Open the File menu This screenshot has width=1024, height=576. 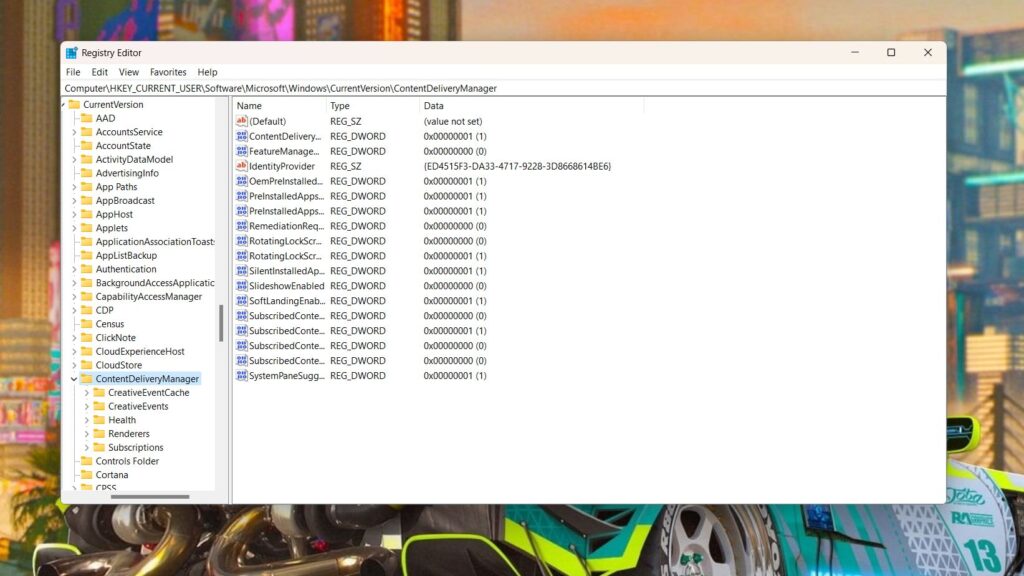tap(73, 72)
